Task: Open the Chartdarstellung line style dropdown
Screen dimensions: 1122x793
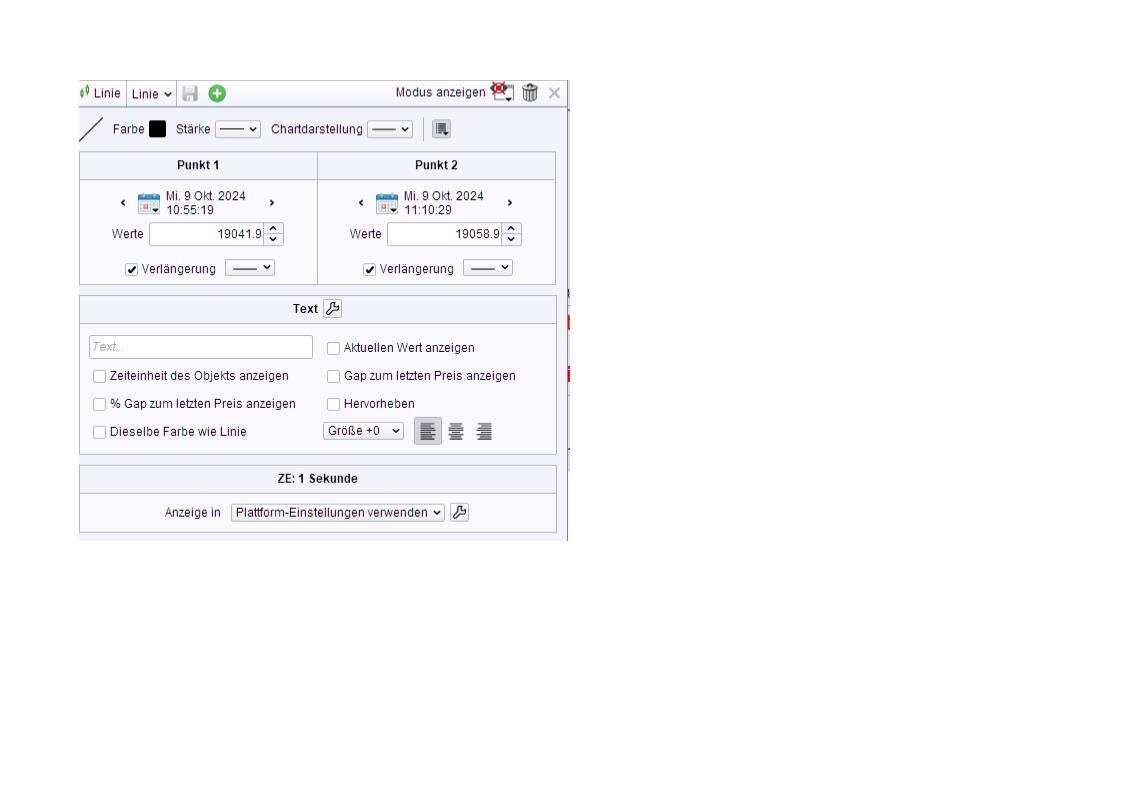Action: coord(390,129)
